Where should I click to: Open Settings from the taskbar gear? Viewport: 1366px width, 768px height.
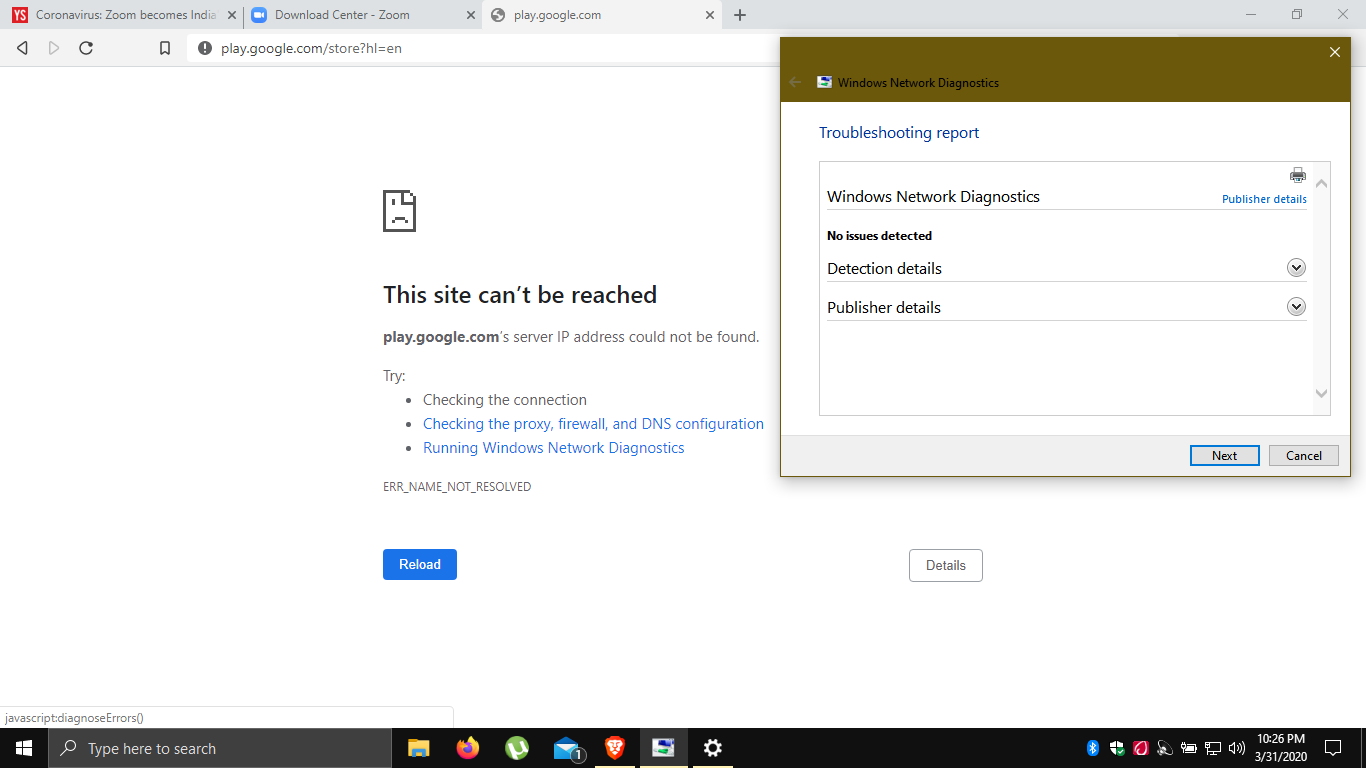point(712,748)
